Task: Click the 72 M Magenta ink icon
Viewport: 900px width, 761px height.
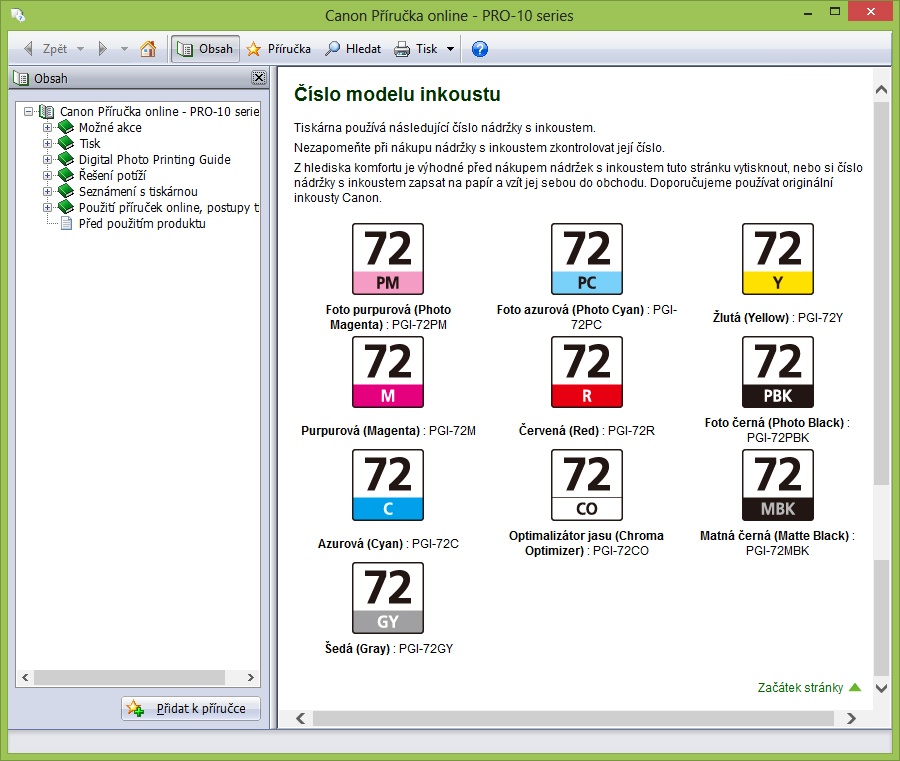Action: click(x=387, y=372)
